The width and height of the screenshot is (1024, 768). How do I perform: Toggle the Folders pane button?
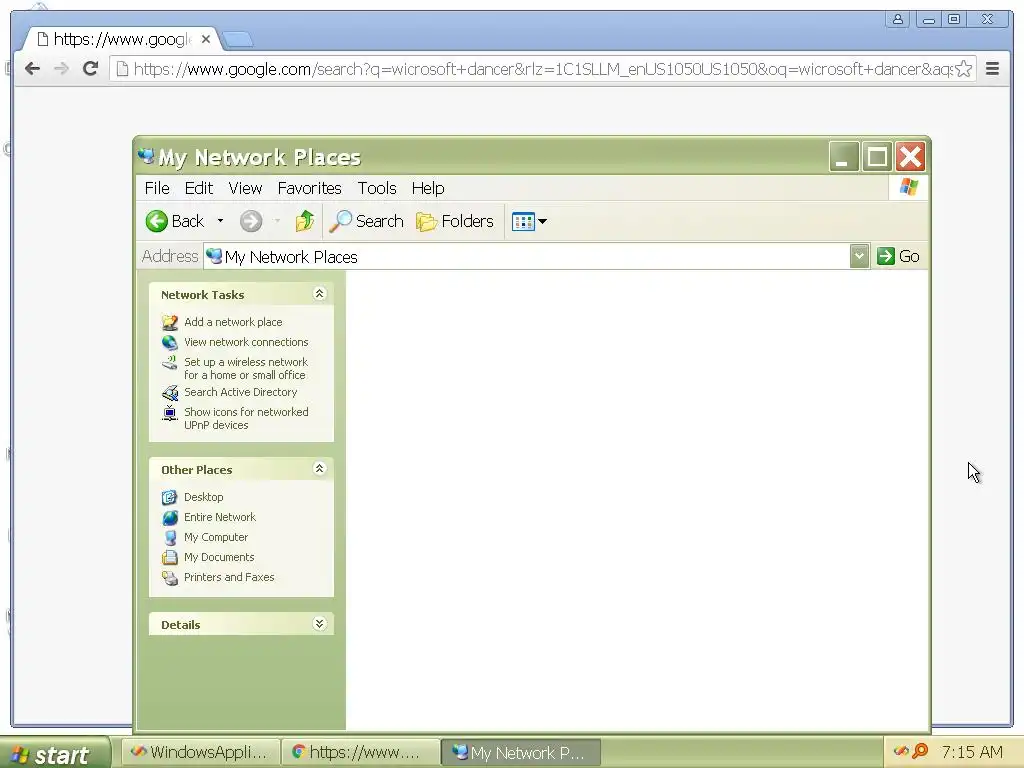pos(455,221)
